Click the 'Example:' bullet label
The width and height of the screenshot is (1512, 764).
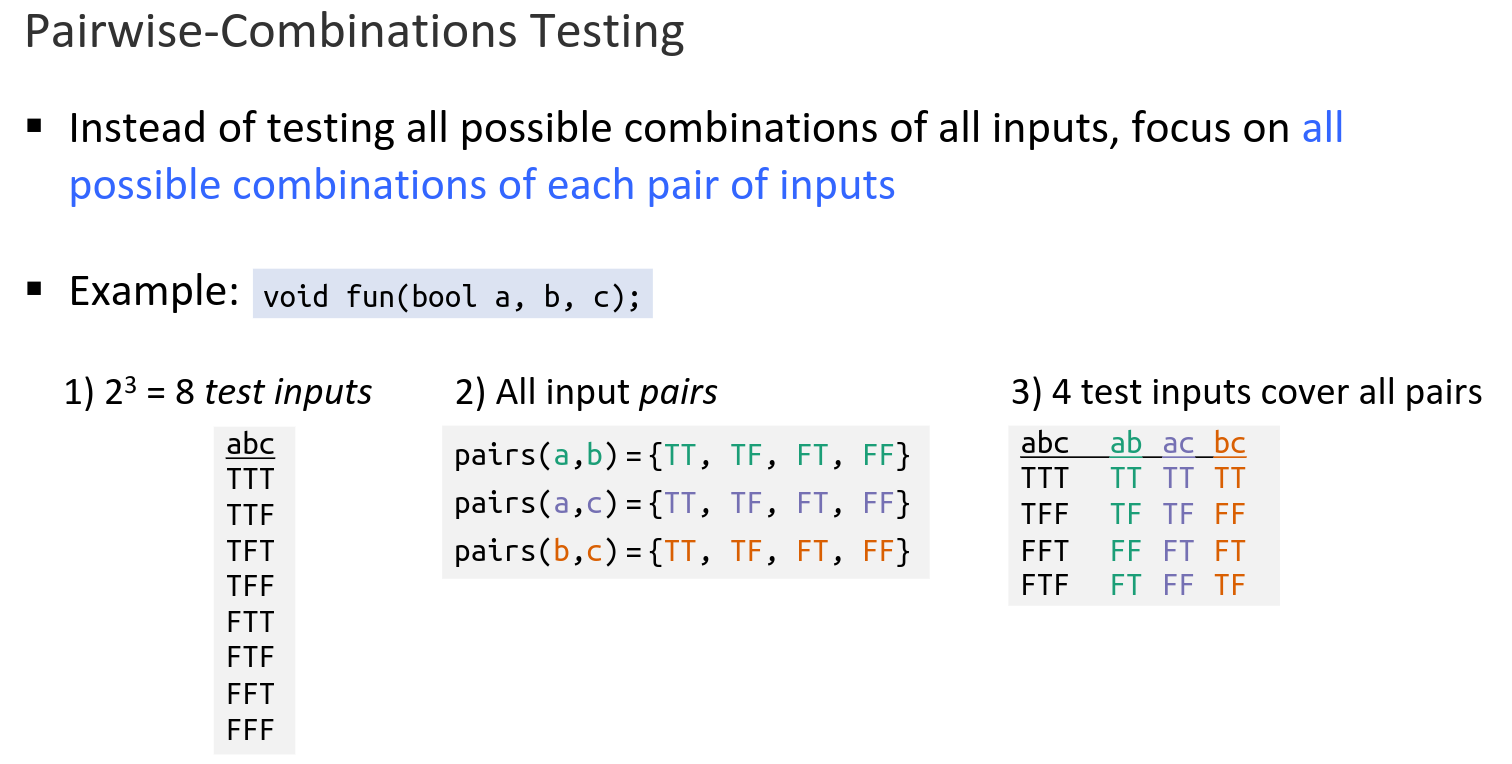coord(152,292)
